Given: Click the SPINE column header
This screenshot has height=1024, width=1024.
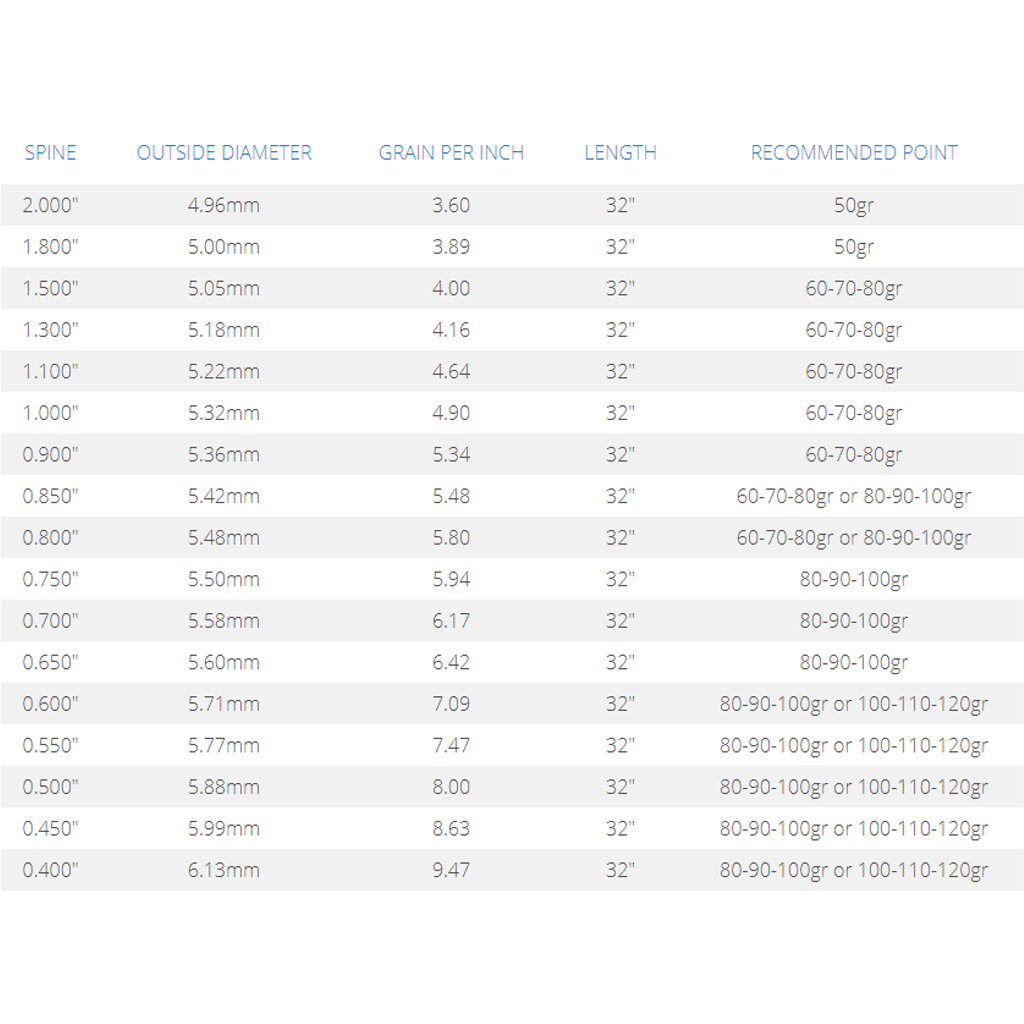Looking at the screenshot, I should [x=50, y=153].
